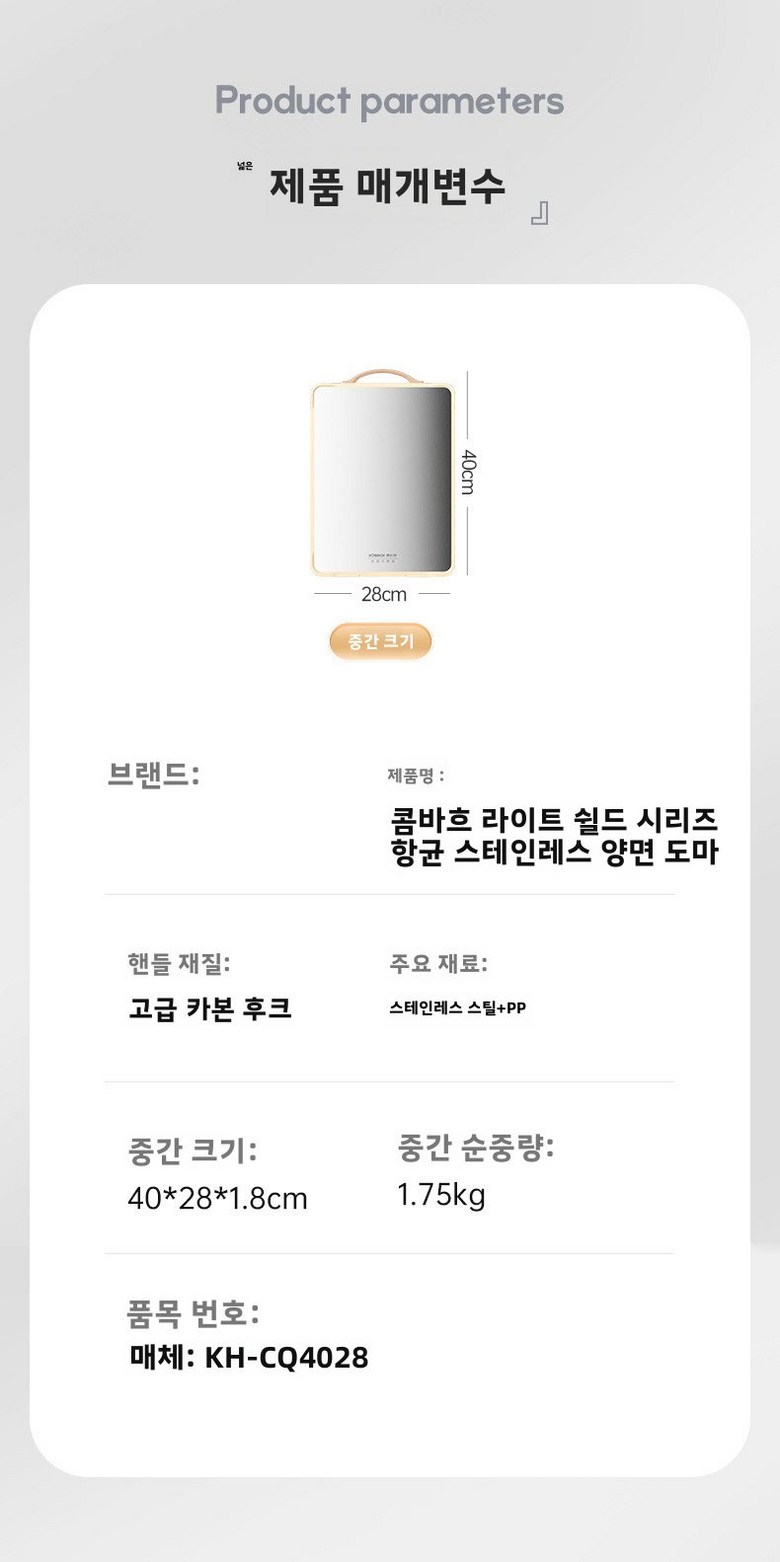The image size is (780, 1562).
Task: Select the KH-CQ4028 item number
Action: pos(286,1357)
